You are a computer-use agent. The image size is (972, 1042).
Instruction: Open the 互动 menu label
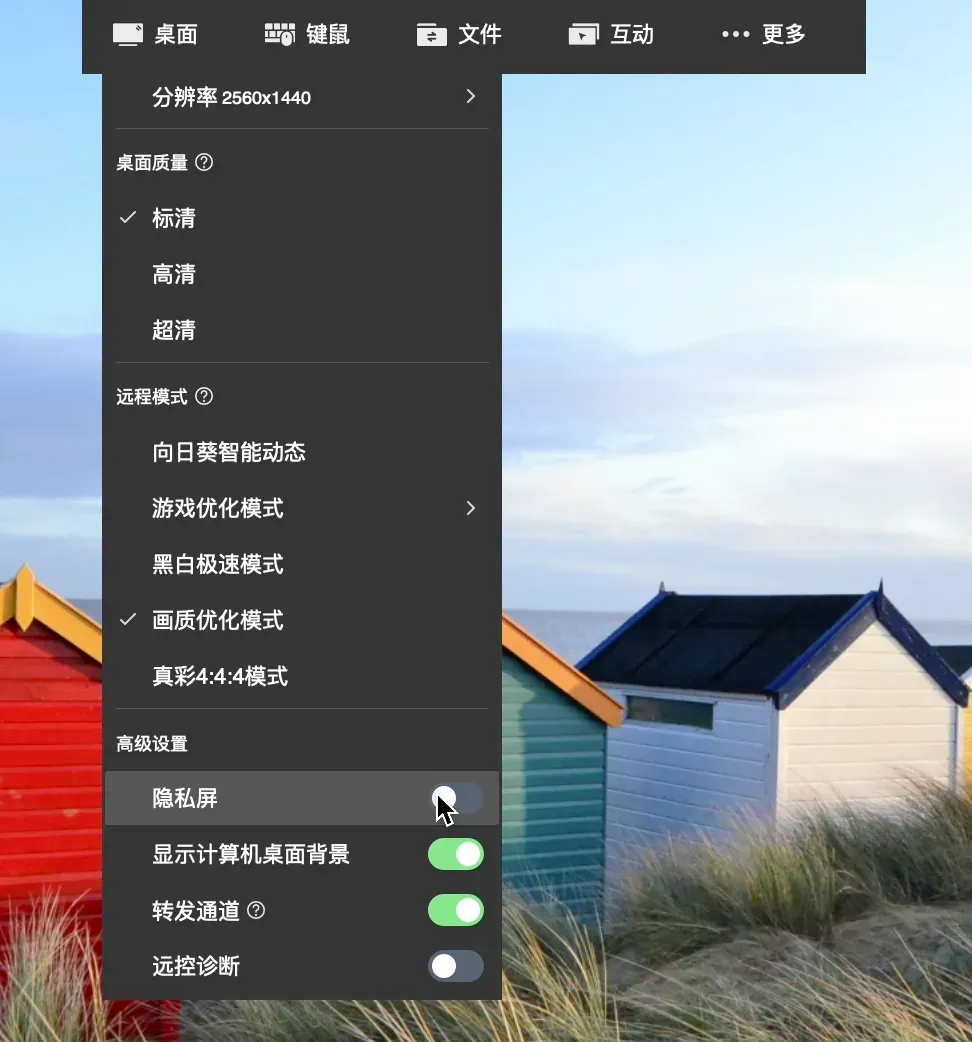point(632,35)
